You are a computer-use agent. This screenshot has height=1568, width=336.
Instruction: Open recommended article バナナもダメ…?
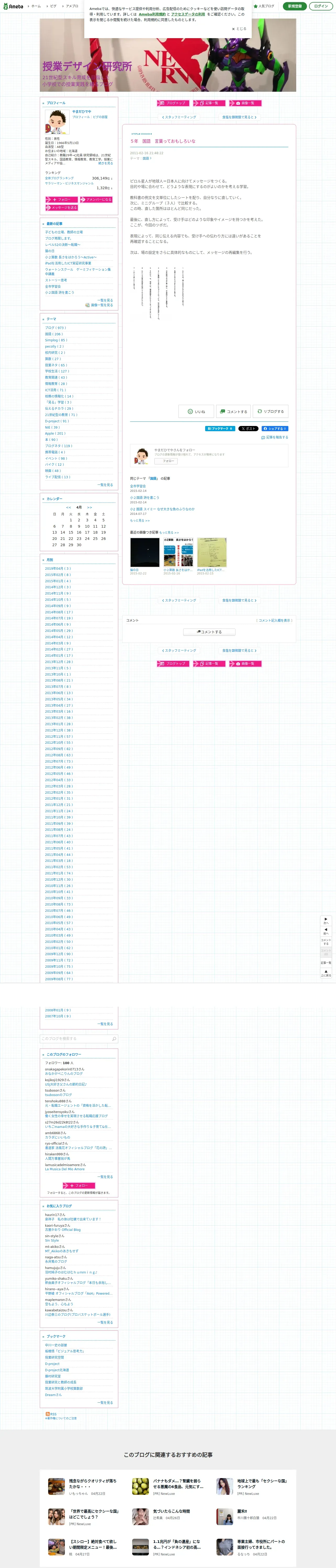point(177,1484)
